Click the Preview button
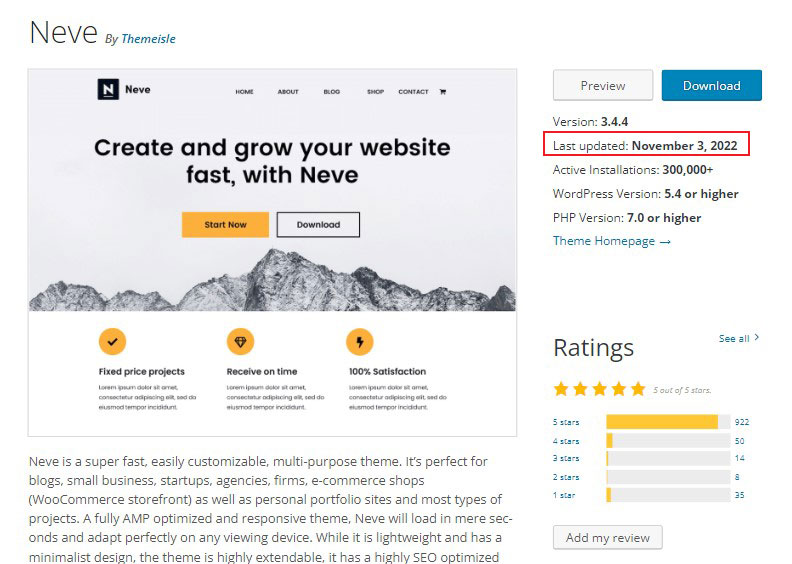The width and height of the screenshot is (792, 564). [603, 85]
